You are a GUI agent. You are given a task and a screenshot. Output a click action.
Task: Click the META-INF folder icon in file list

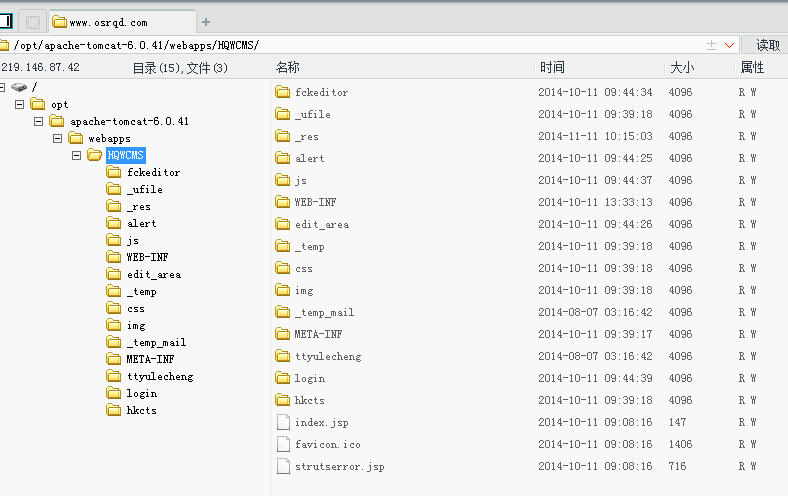tap(282, 334)
